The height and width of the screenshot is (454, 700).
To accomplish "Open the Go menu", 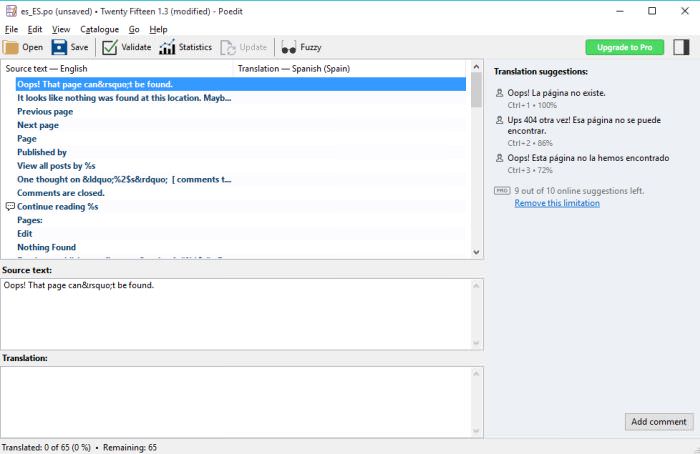I will (134, 29).
